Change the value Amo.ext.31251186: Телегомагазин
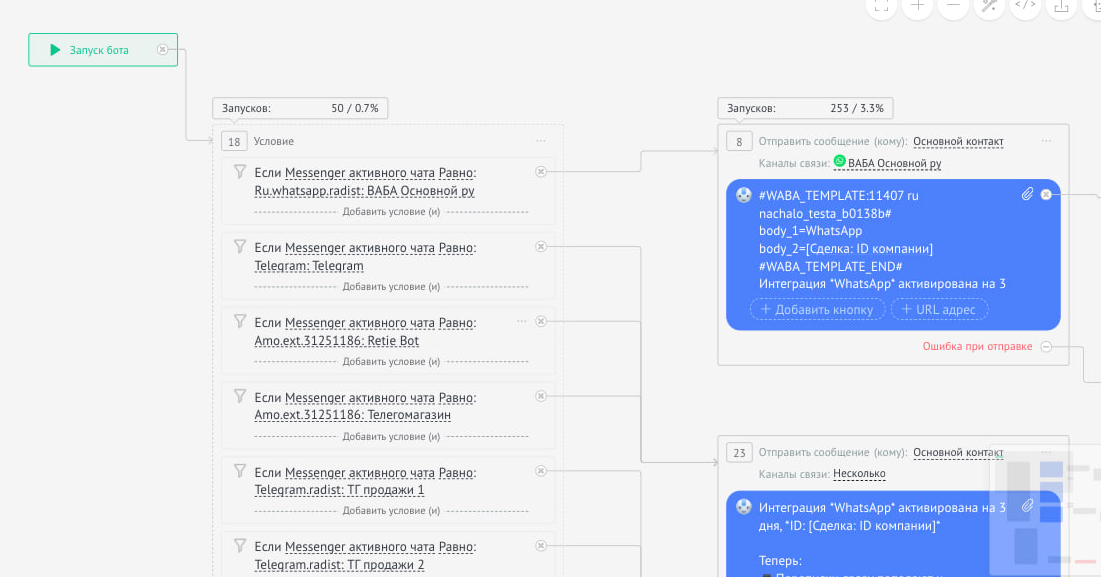Image resolution: width=1101 pixels, height=577 pixels. (x=352, y=415)
